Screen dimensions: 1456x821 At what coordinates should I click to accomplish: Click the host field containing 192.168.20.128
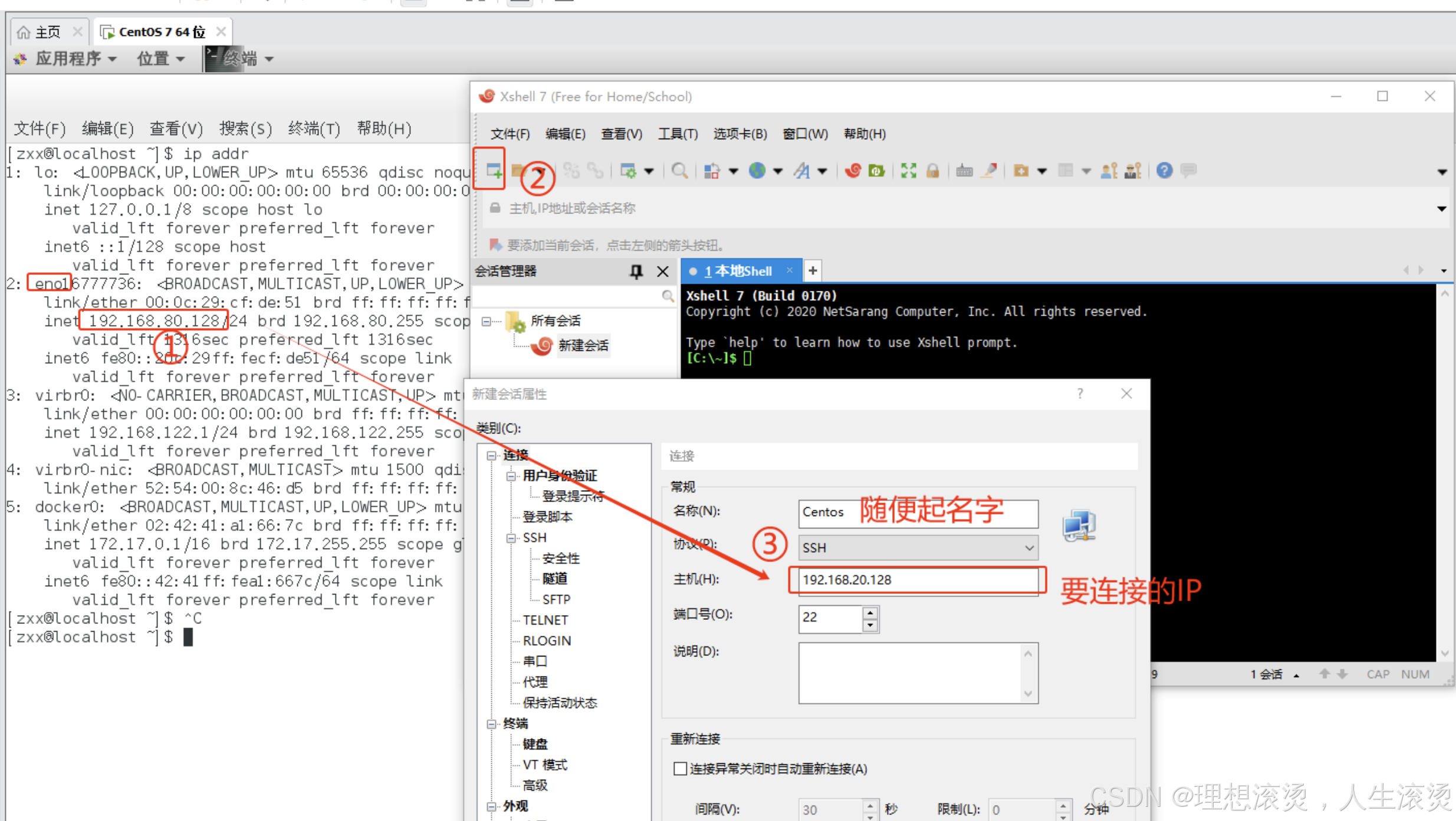click(x=916, y=580)
